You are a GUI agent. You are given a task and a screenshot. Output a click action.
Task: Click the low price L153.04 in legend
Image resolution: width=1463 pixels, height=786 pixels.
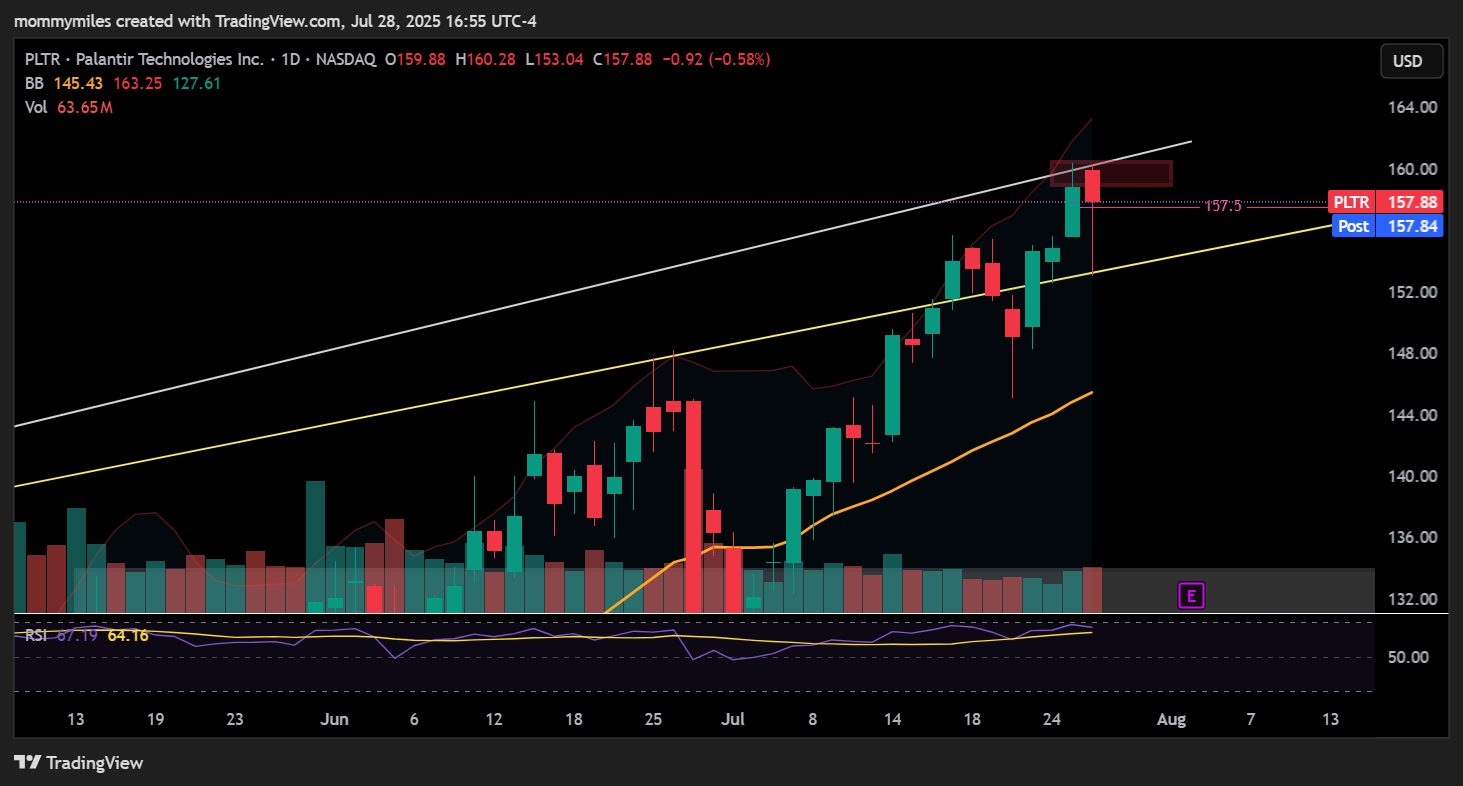[554, 60]
